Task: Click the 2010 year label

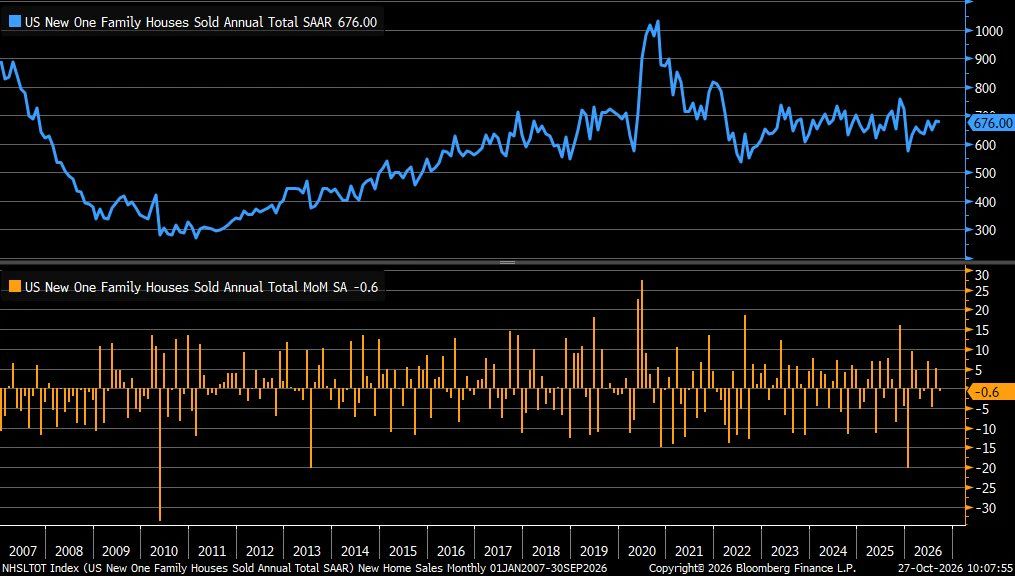Action: pyautogui.click(x=164, y=551)
